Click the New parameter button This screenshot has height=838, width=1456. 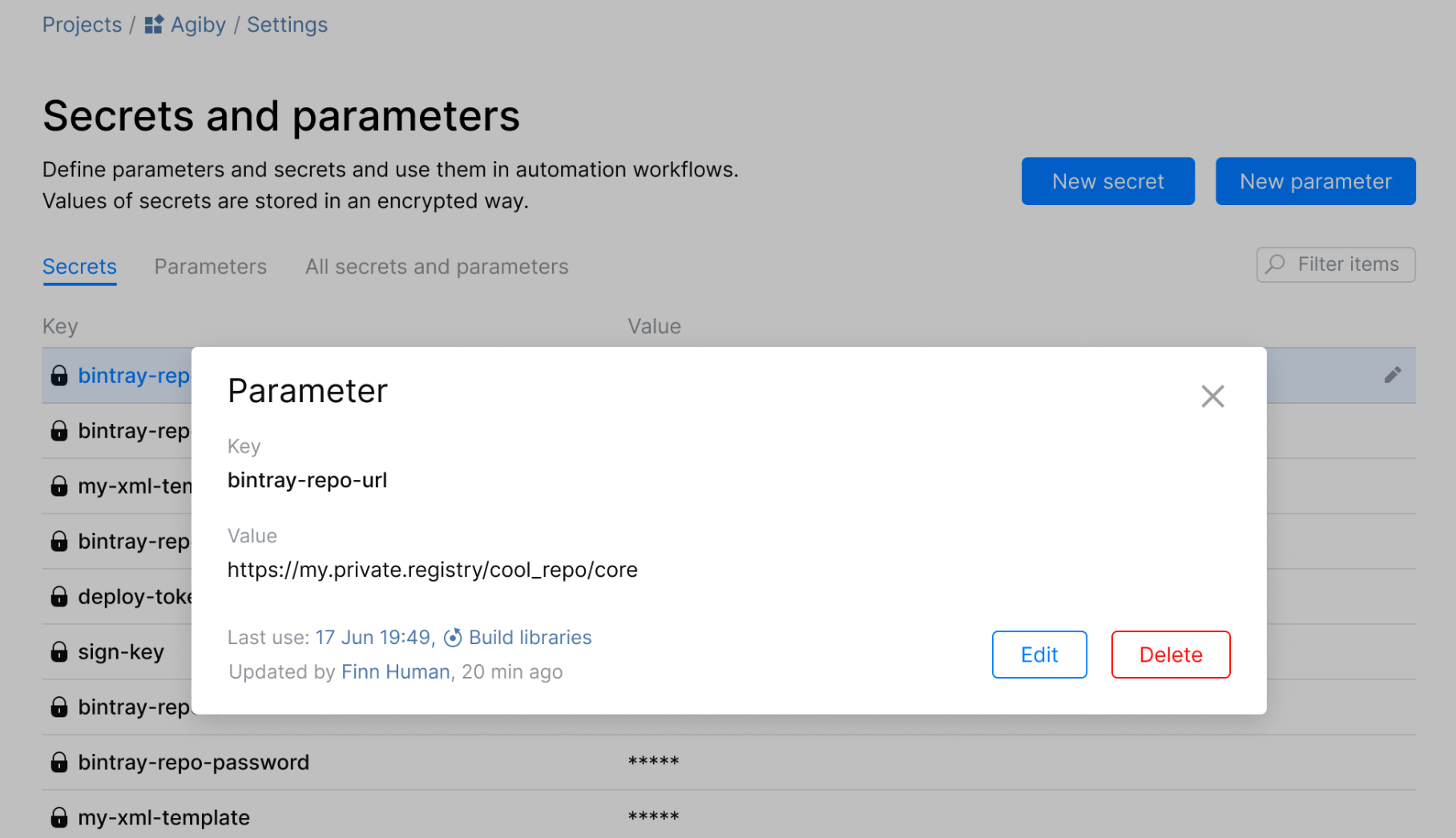(x=1315, y=181)
